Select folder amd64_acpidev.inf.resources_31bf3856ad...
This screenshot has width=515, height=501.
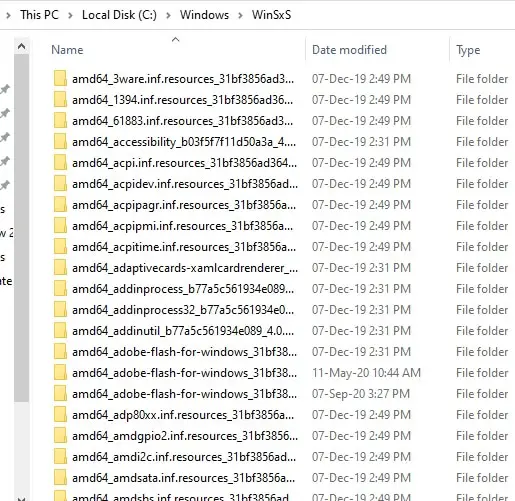click(x=185, y=184)
